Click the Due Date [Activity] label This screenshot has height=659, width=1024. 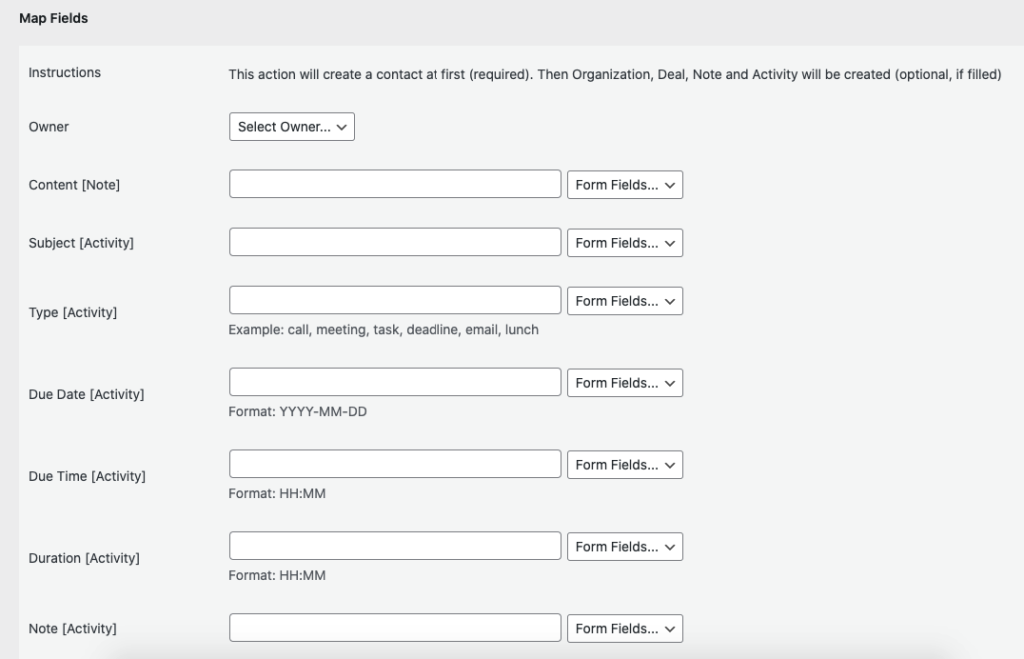click(x=86, y=394)
